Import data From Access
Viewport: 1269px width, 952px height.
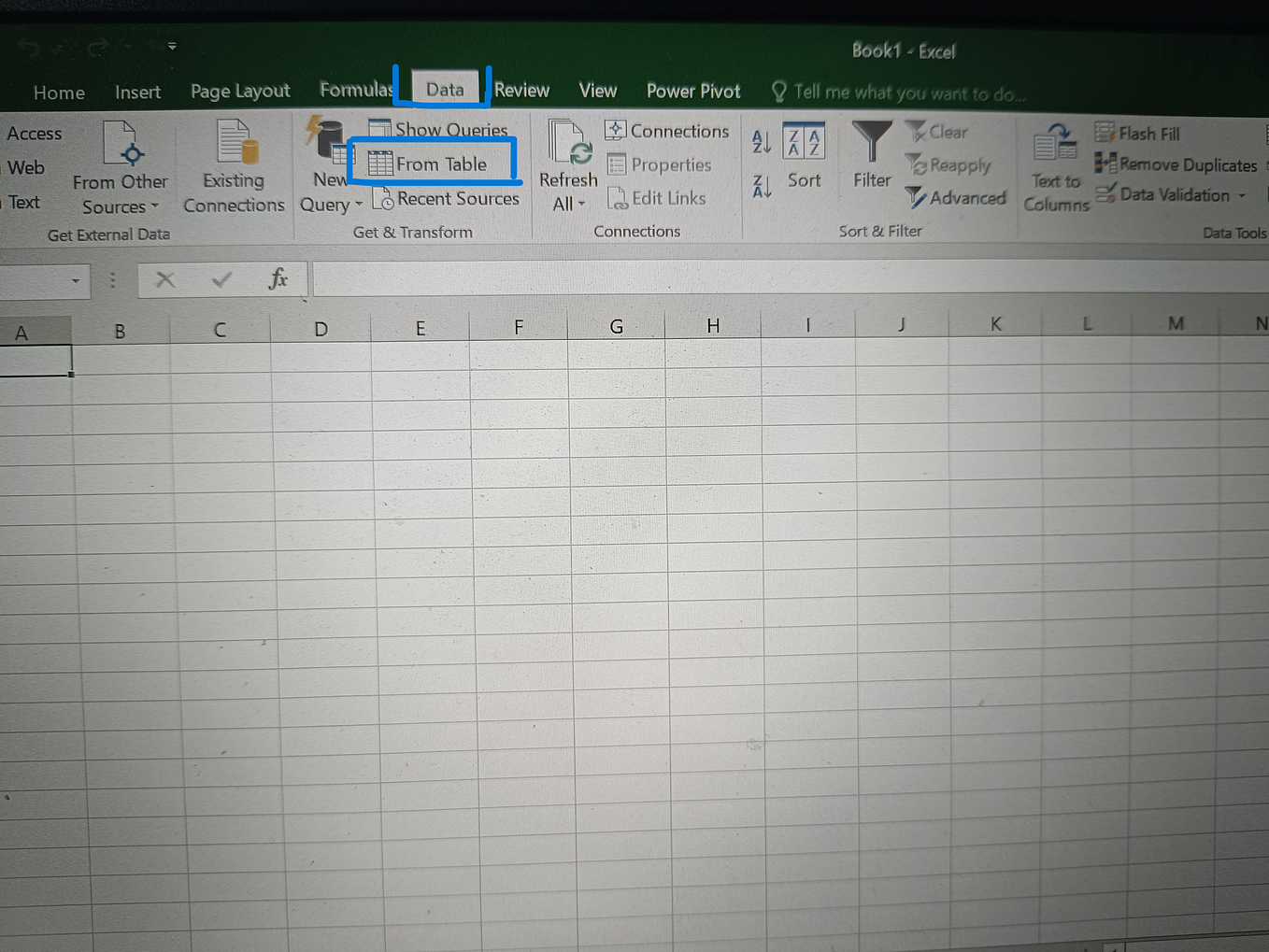[x=33, y=134]
